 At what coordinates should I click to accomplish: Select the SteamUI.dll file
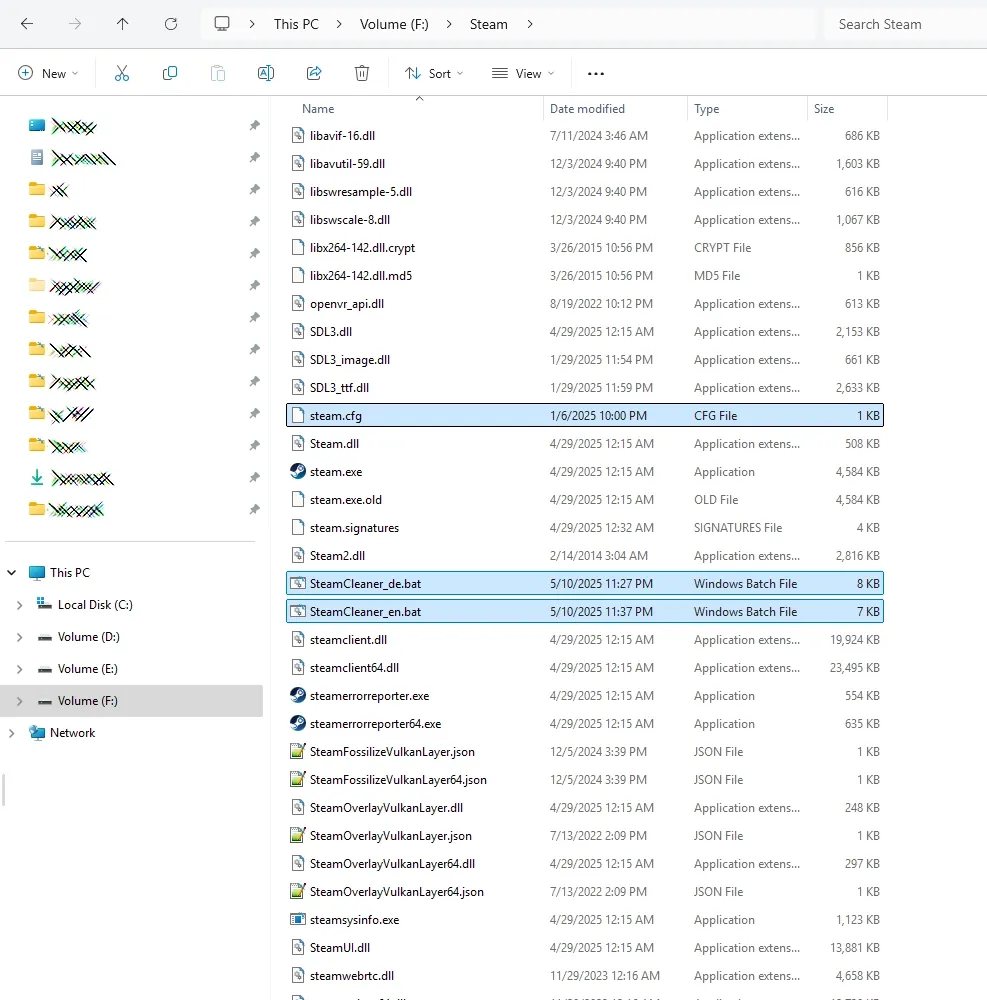[x=585, y=947]
